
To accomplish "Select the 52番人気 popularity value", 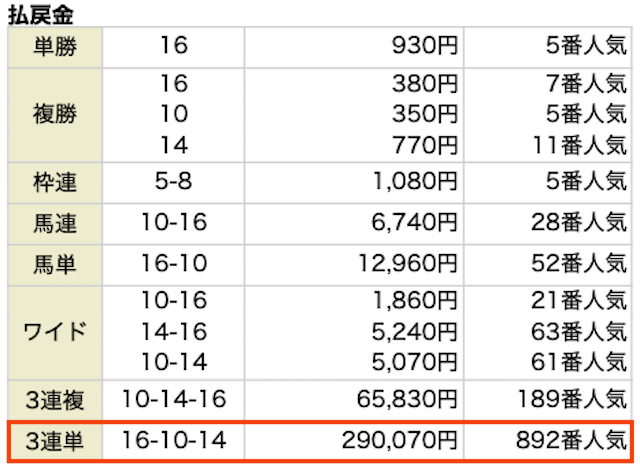I will click(x=578, y=262).
